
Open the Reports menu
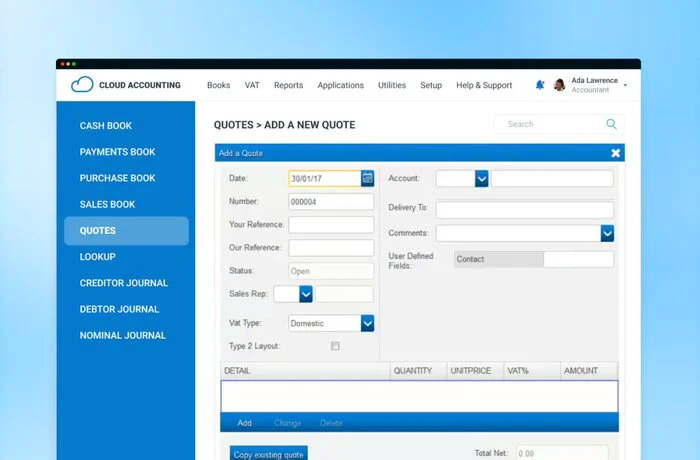pos(288,85)
